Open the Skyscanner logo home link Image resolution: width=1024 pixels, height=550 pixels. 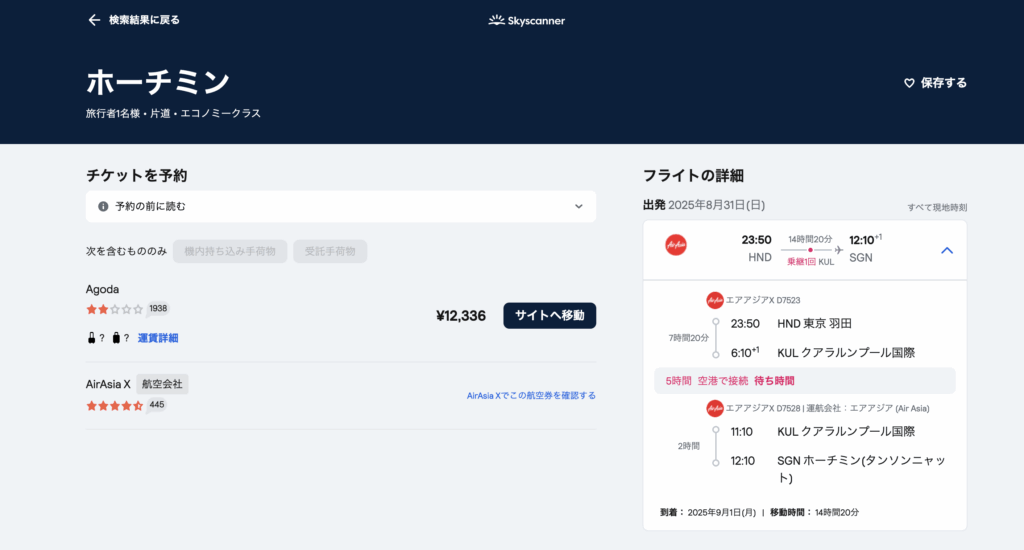pyautogui.click(x=526, y=20)
